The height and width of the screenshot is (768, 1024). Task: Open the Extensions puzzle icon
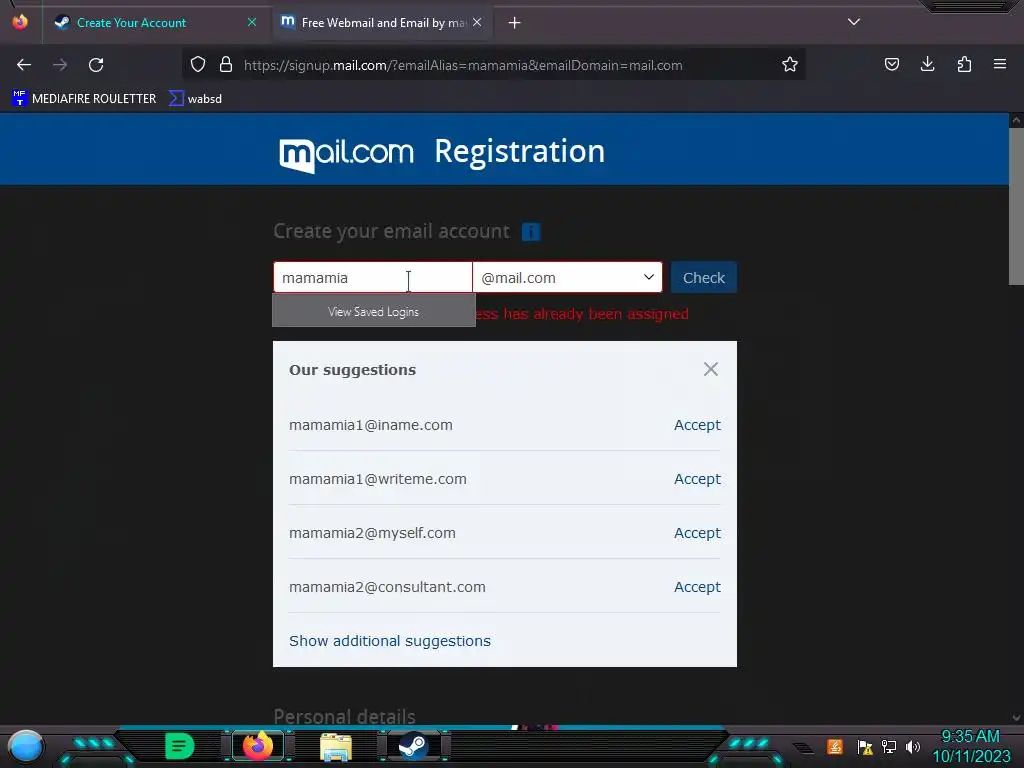[964, 65]
